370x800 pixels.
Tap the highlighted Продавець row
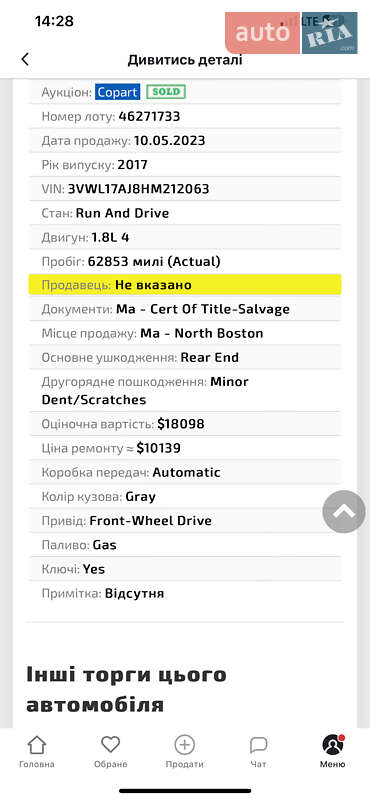tap(185, 285)
